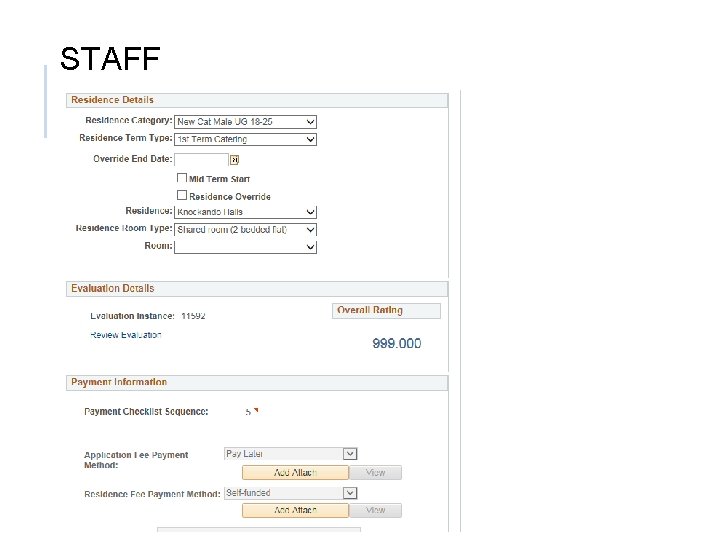Click into the Override End Date field
Screen dimensions: 720x540
[201, 160]
